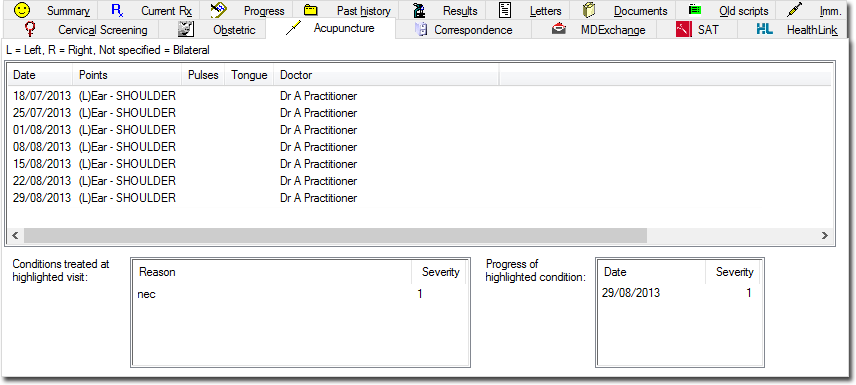
Task: Open the SAT tab
Action: 698,29
